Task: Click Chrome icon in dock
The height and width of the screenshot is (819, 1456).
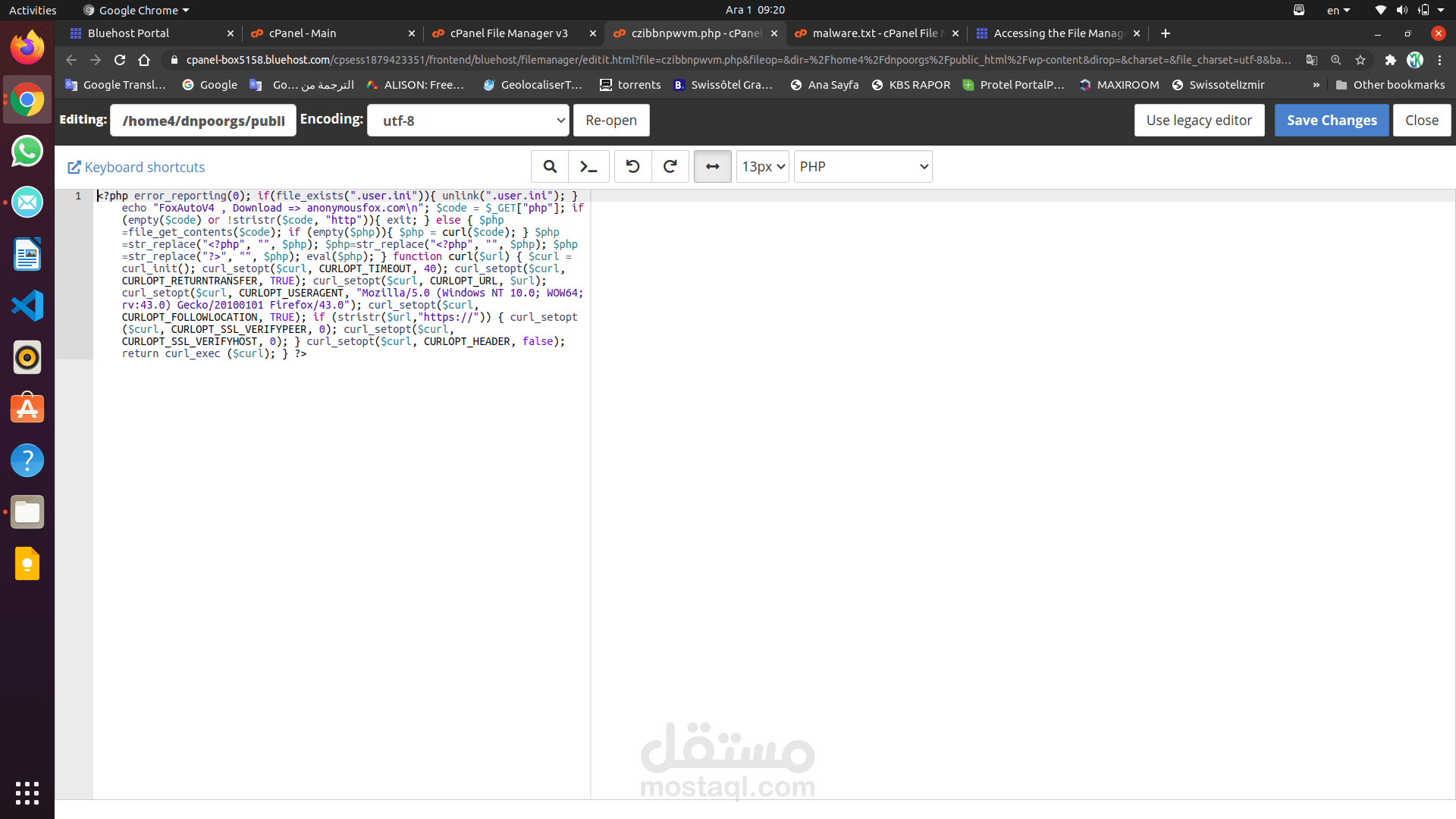Action: pos(27,99)
